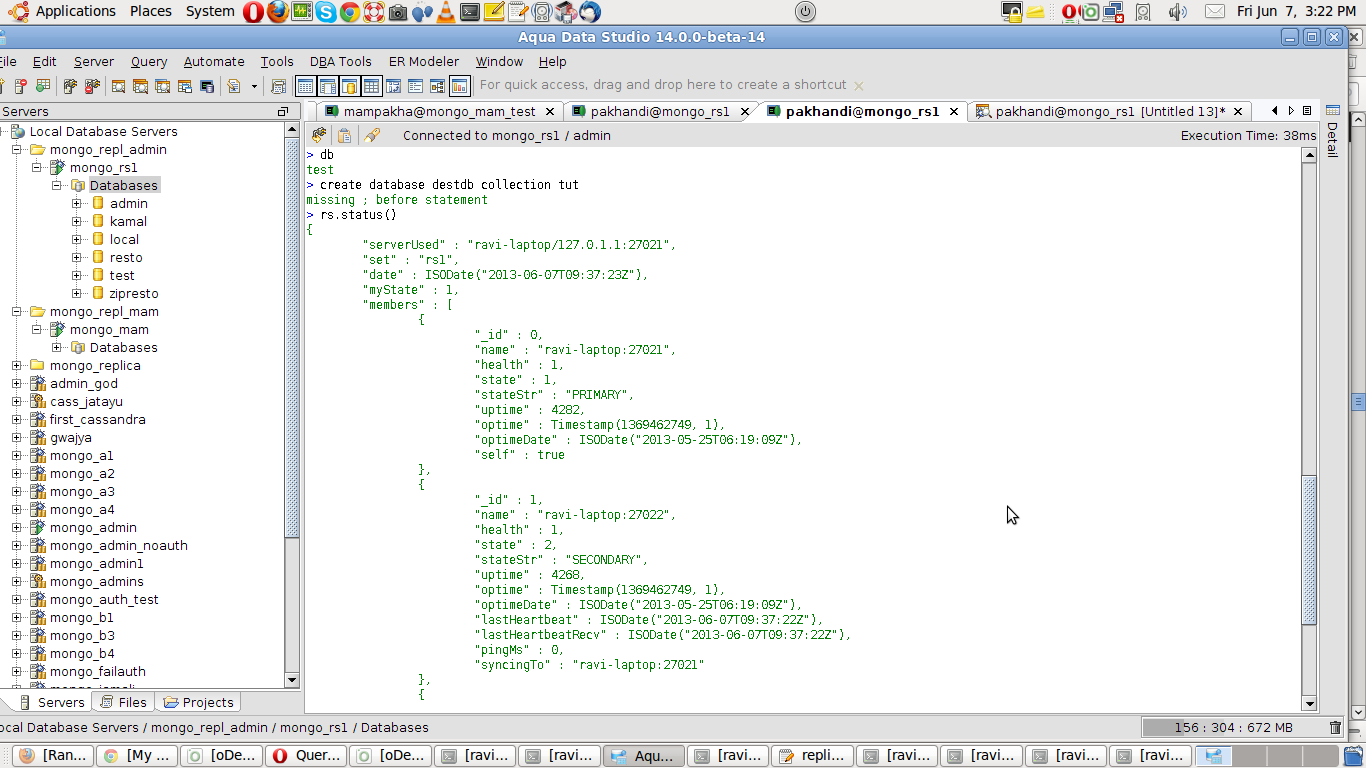Restore the Servers panel with its header icon
Screen dimensions: 1366x768
pos(282,111)
